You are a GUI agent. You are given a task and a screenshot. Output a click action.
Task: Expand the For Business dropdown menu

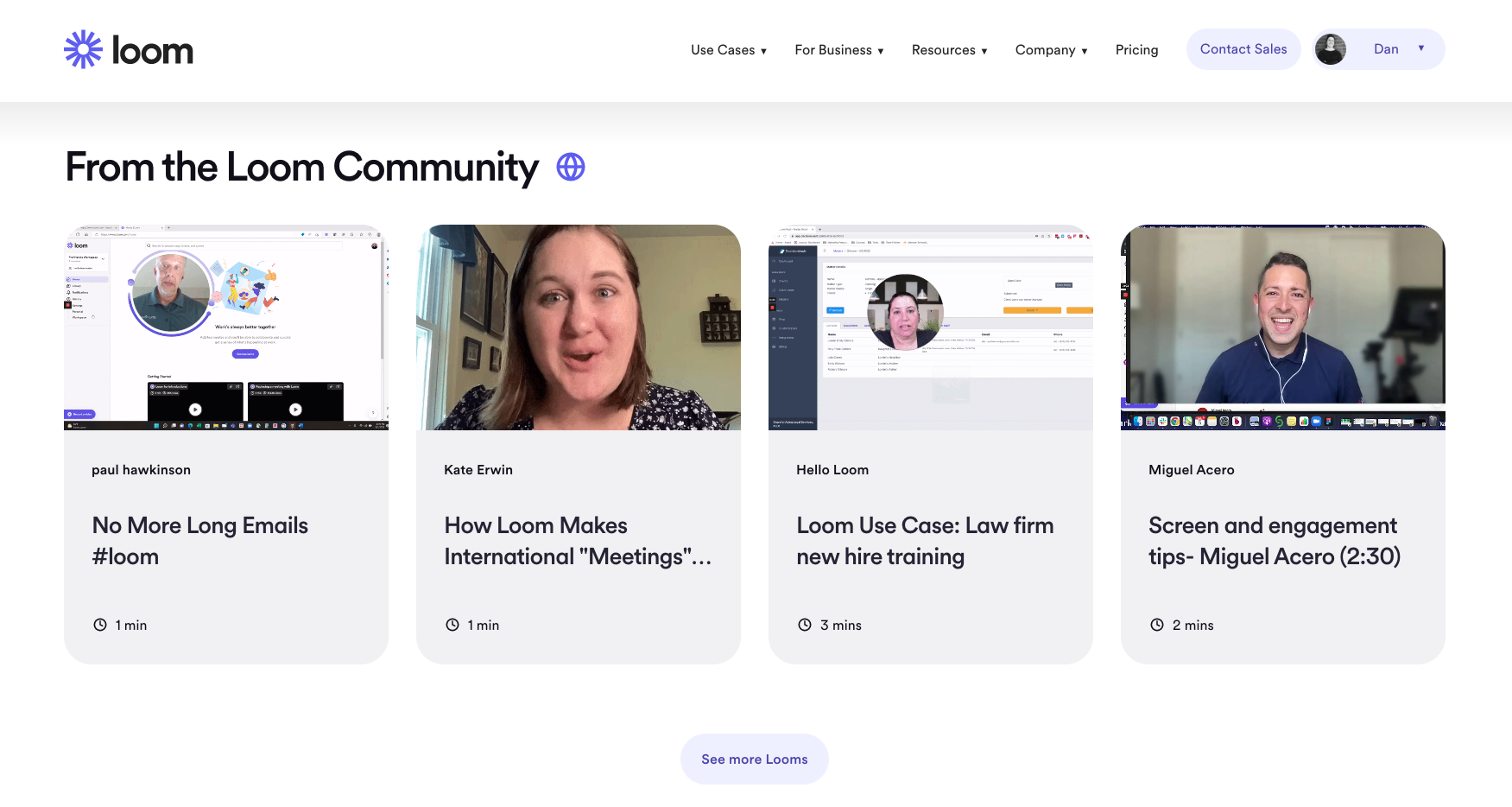tap(839, 50)
